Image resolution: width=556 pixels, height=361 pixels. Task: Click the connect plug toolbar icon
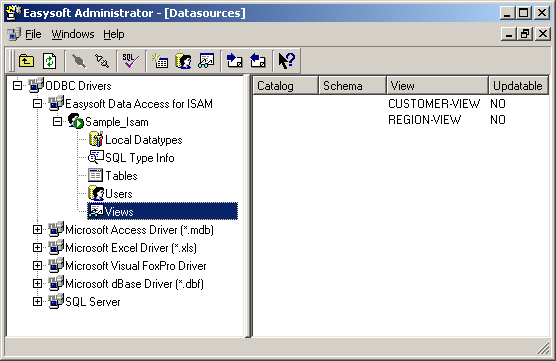click(79, 61)
